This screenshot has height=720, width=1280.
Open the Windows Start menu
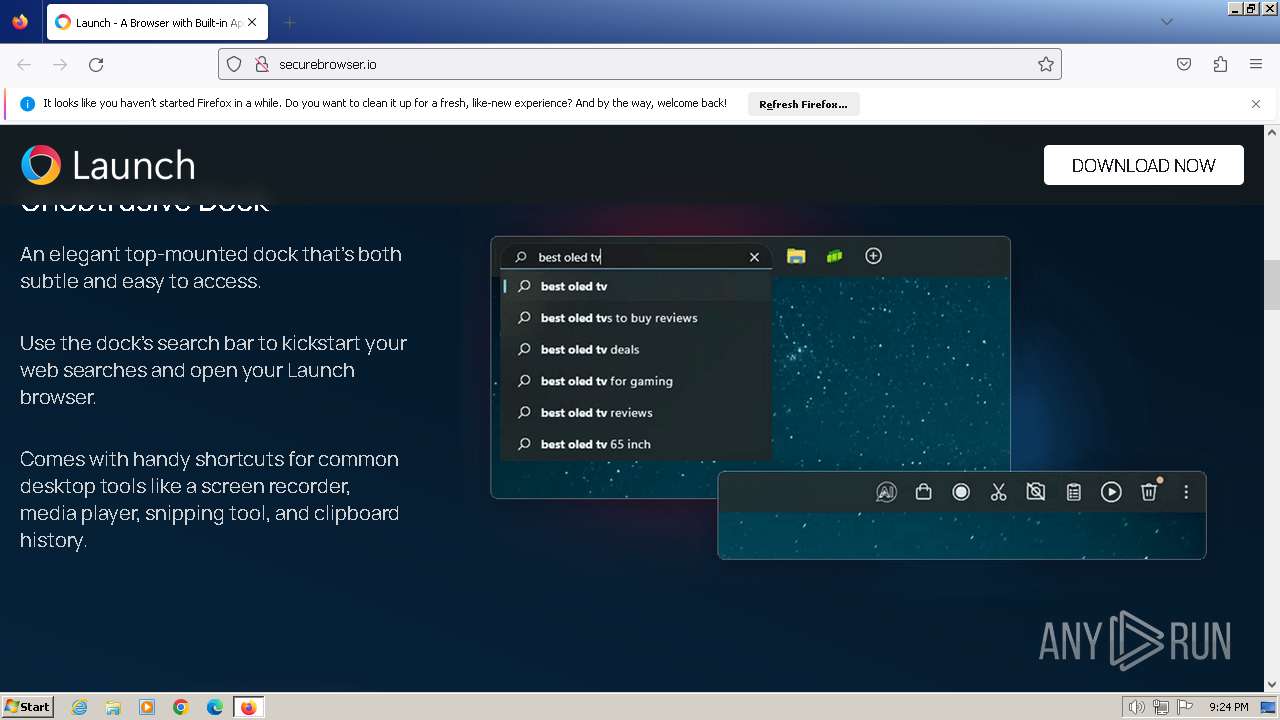[28, 707]
